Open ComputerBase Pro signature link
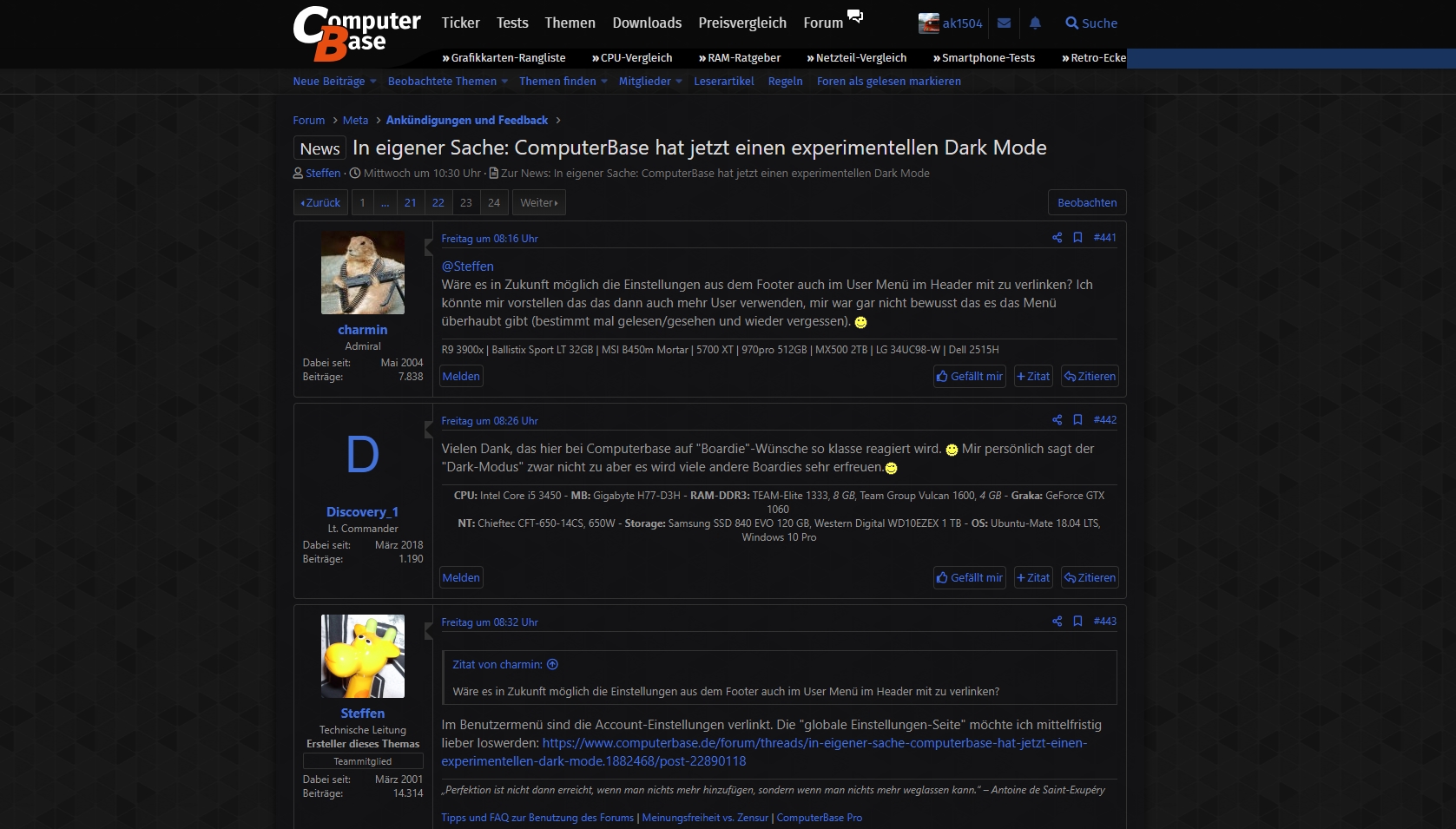Image resolution: width=1456 pixels, height=829 pixels. [819, 818]
